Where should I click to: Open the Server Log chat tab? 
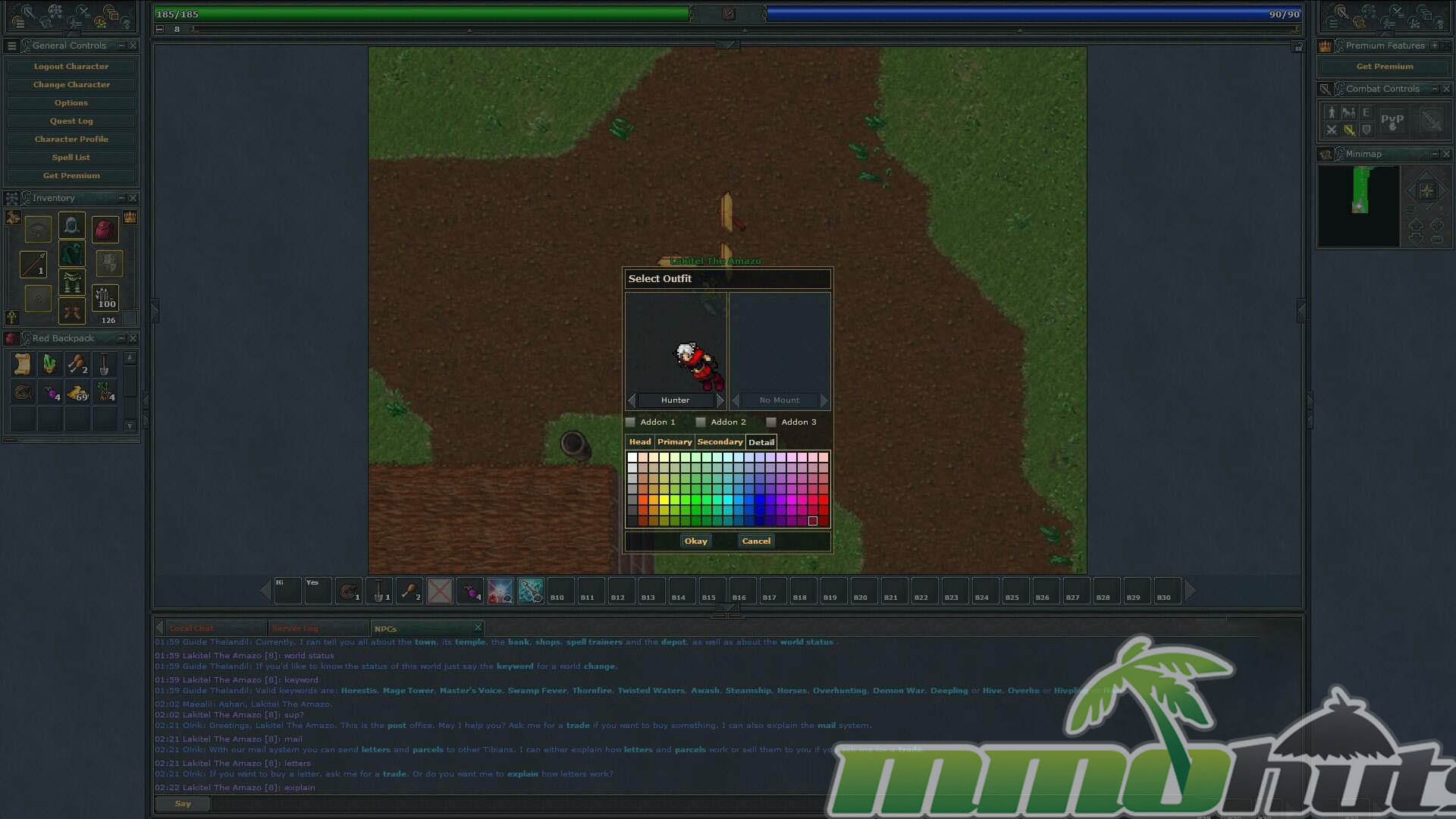[296, 628]
